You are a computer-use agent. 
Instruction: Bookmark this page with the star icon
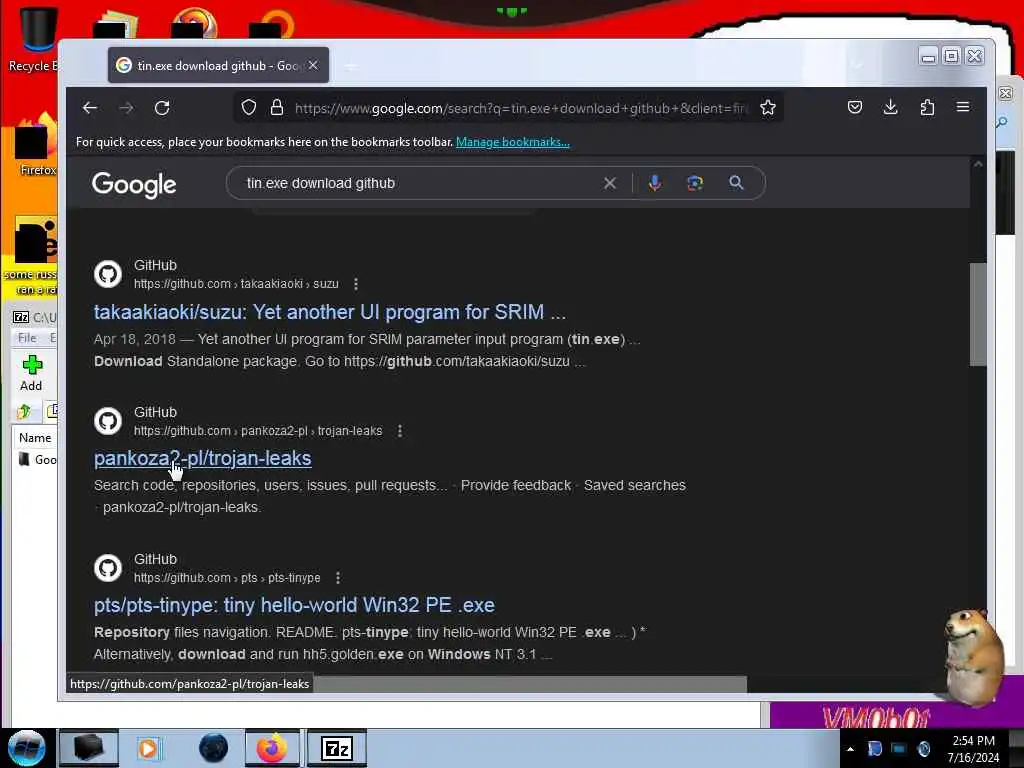click(768, 107)
